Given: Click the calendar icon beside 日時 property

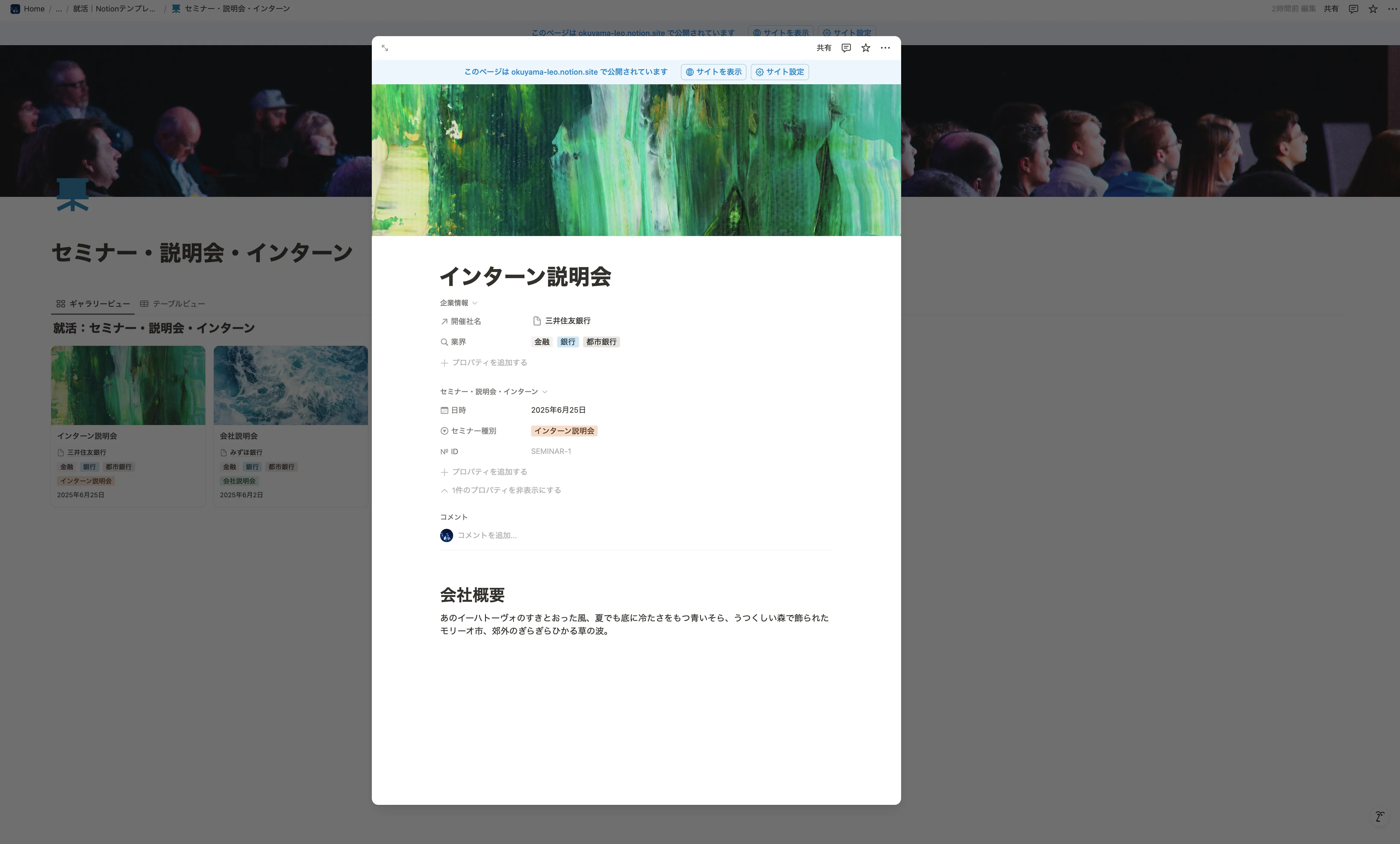Looking at the screenshot, I should [x=444, y=410].
